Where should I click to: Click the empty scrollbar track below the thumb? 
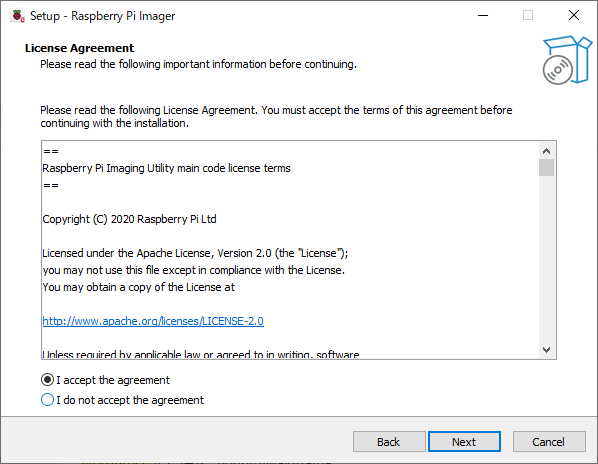click(x=547, y=258)
